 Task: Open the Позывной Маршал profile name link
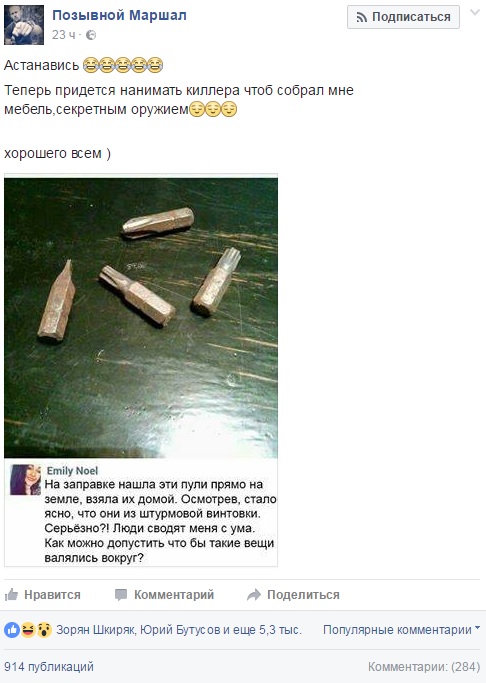click(119, 15)
